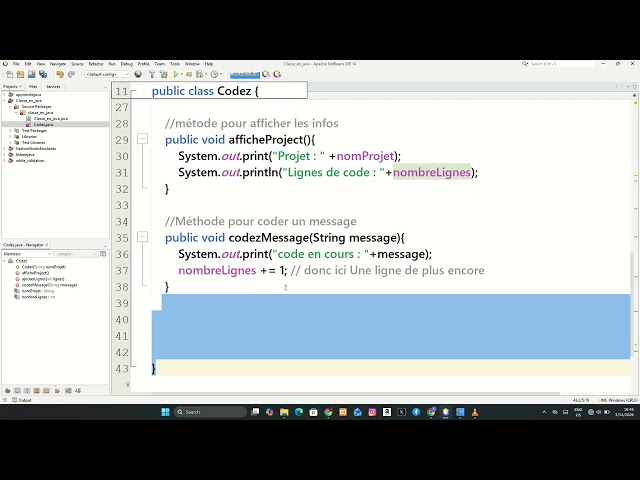Open VLC media player from the taskbar

(x=475, y=412)
